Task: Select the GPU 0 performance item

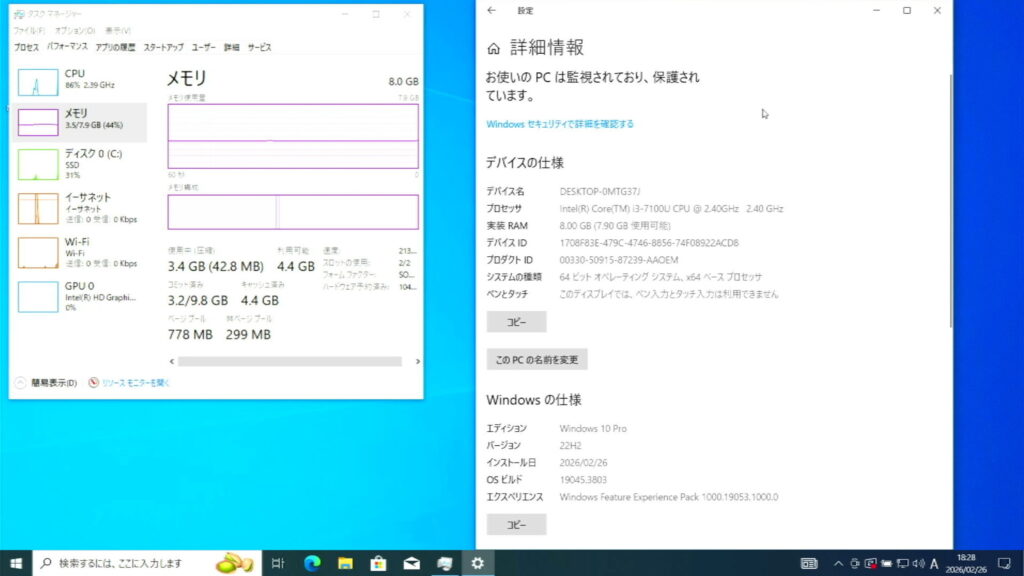Action: [x=82, y=296]
